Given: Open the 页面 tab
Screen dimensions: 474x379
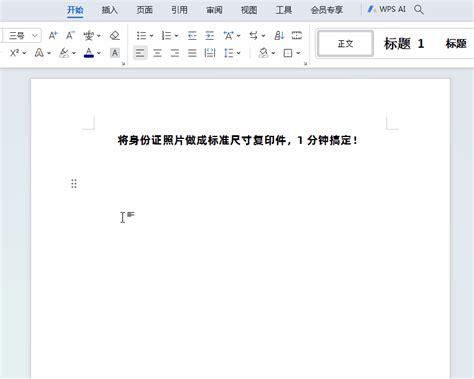Looking at the screenshot, I should click(x=144, y=10).
